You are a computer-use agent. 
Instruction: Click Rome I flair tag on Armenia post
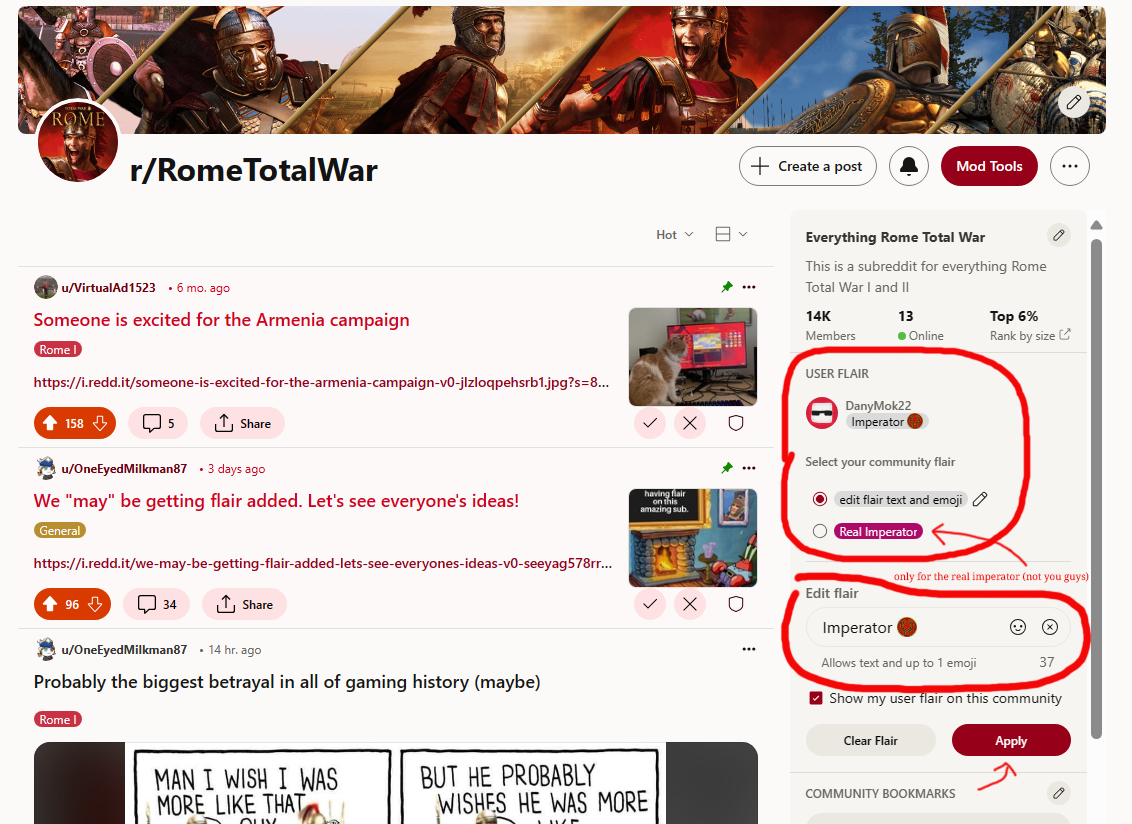[x=58, y=350]
